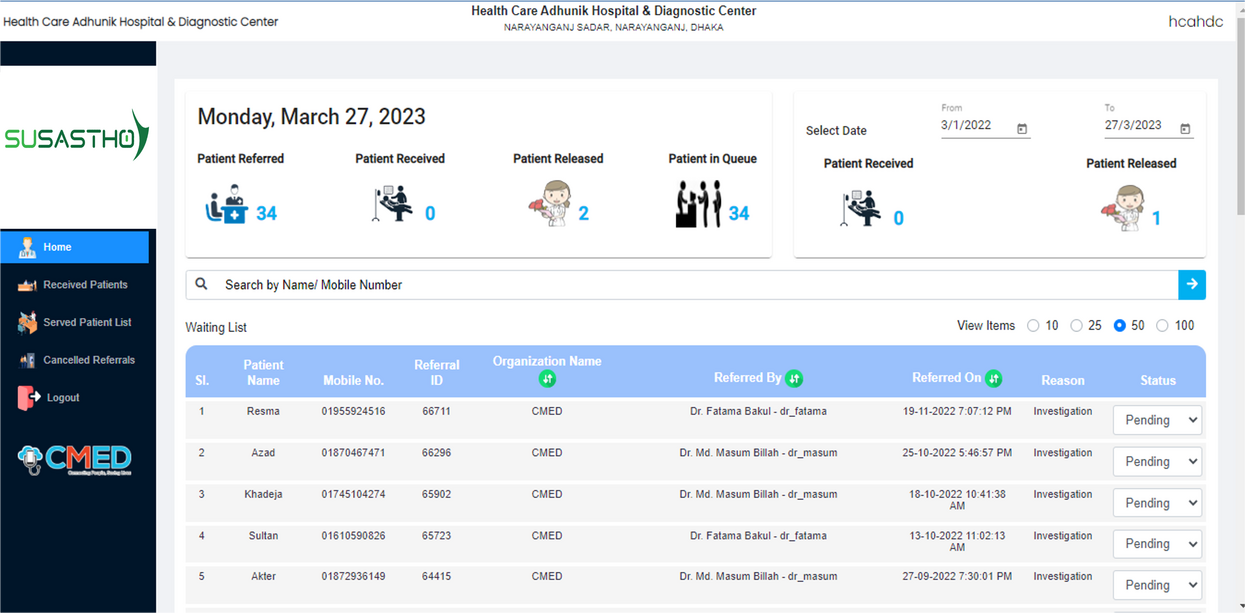Click Patient Name column header
Image resolution: width=1246 pixels, height=613 pixels.
point(263,372)
